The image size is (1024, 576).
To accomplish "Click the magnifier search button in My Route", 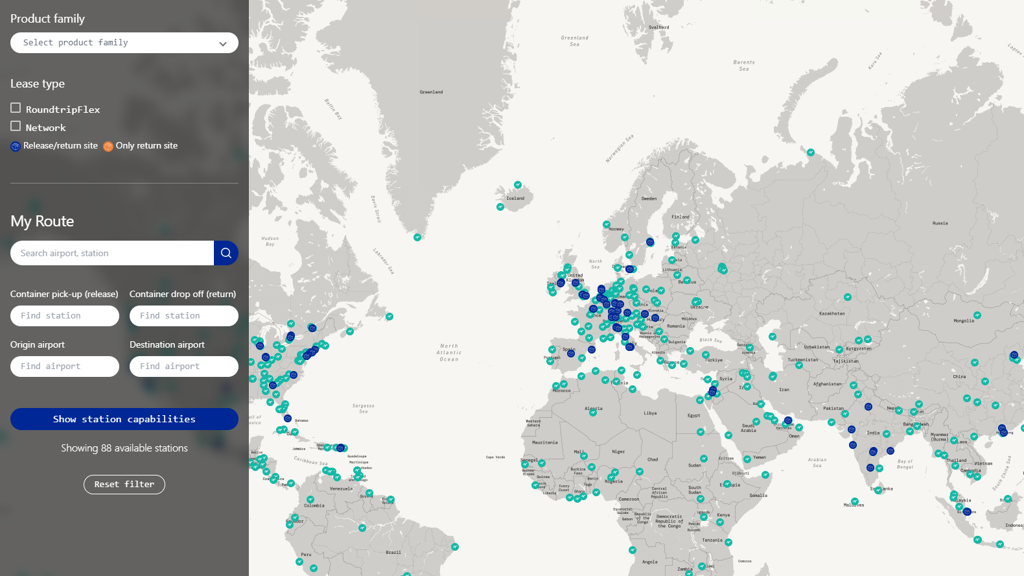I will [x=226, y=253].
